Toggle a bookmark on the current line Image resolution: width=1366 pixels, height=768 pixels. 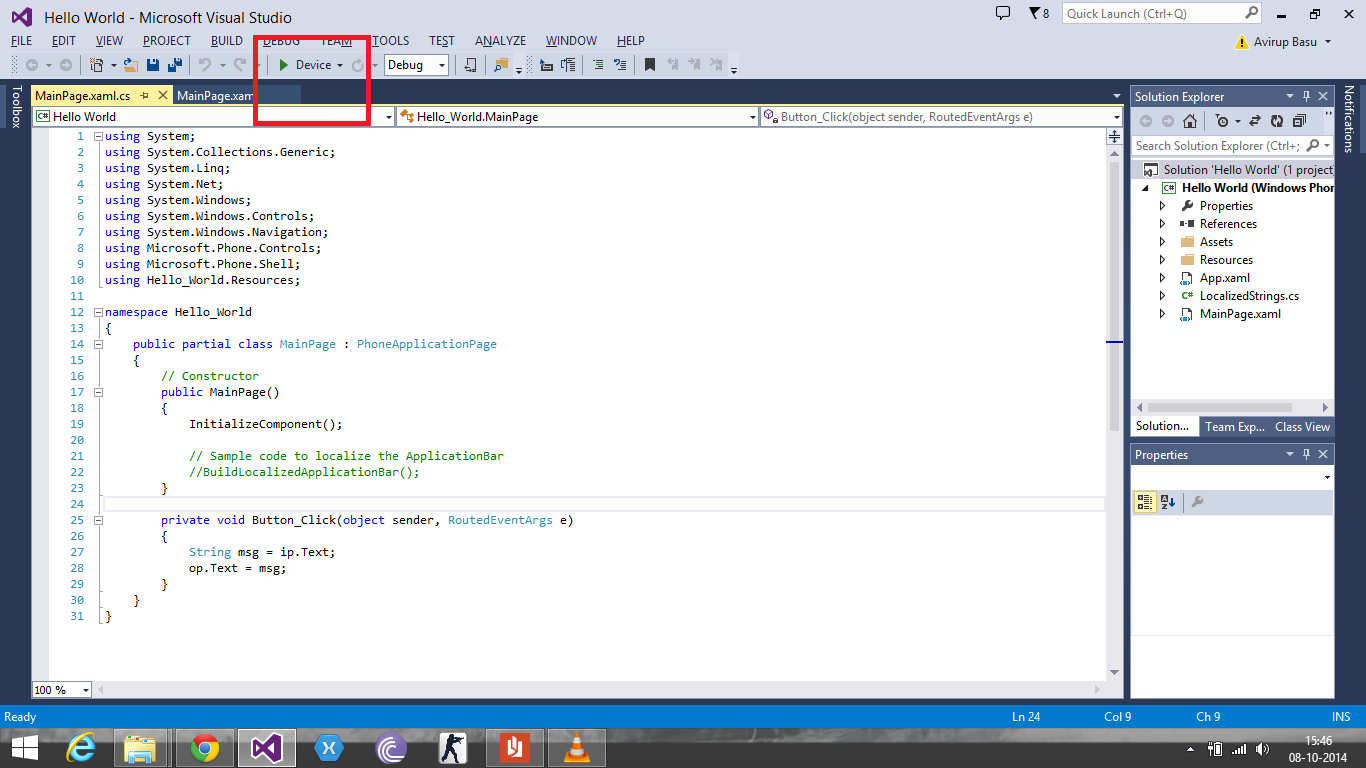pos(649,65)
